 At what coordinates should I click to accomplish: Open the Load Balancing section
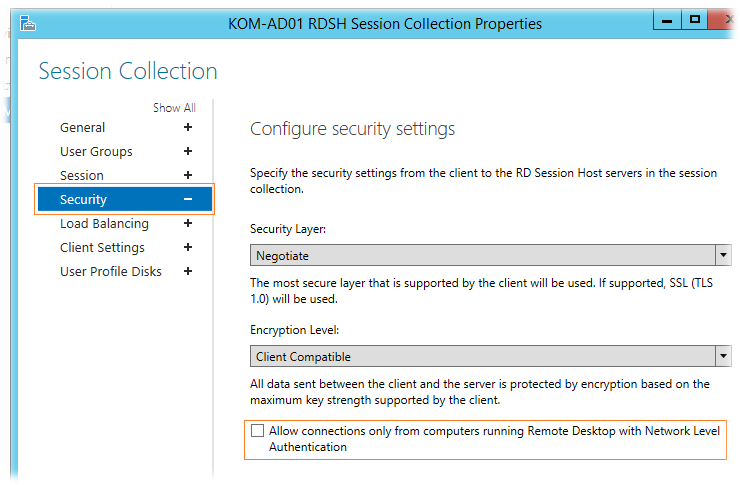(x=104, y=224)
